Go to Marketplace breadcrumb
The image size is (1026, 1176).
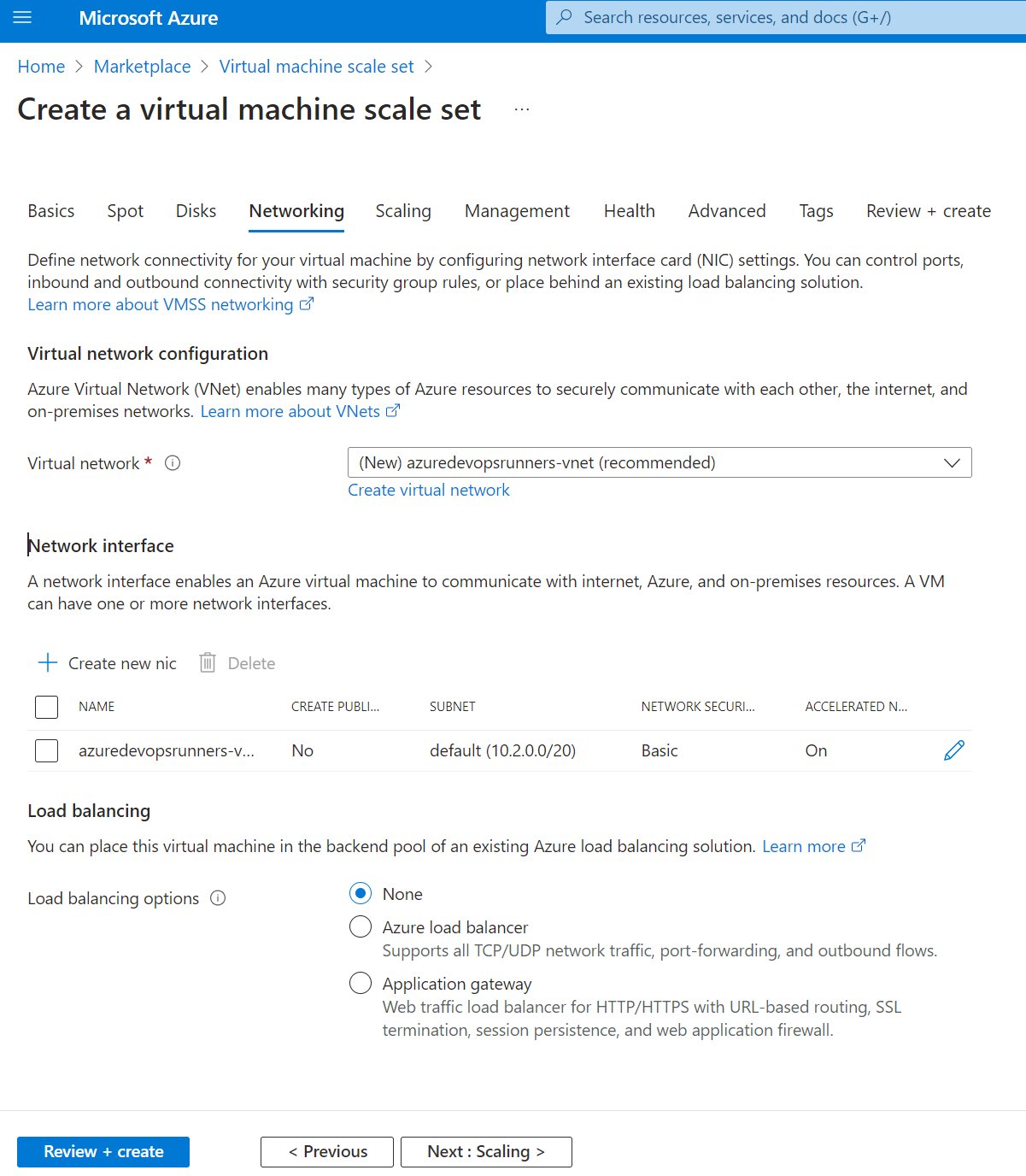tap(142, 67)
